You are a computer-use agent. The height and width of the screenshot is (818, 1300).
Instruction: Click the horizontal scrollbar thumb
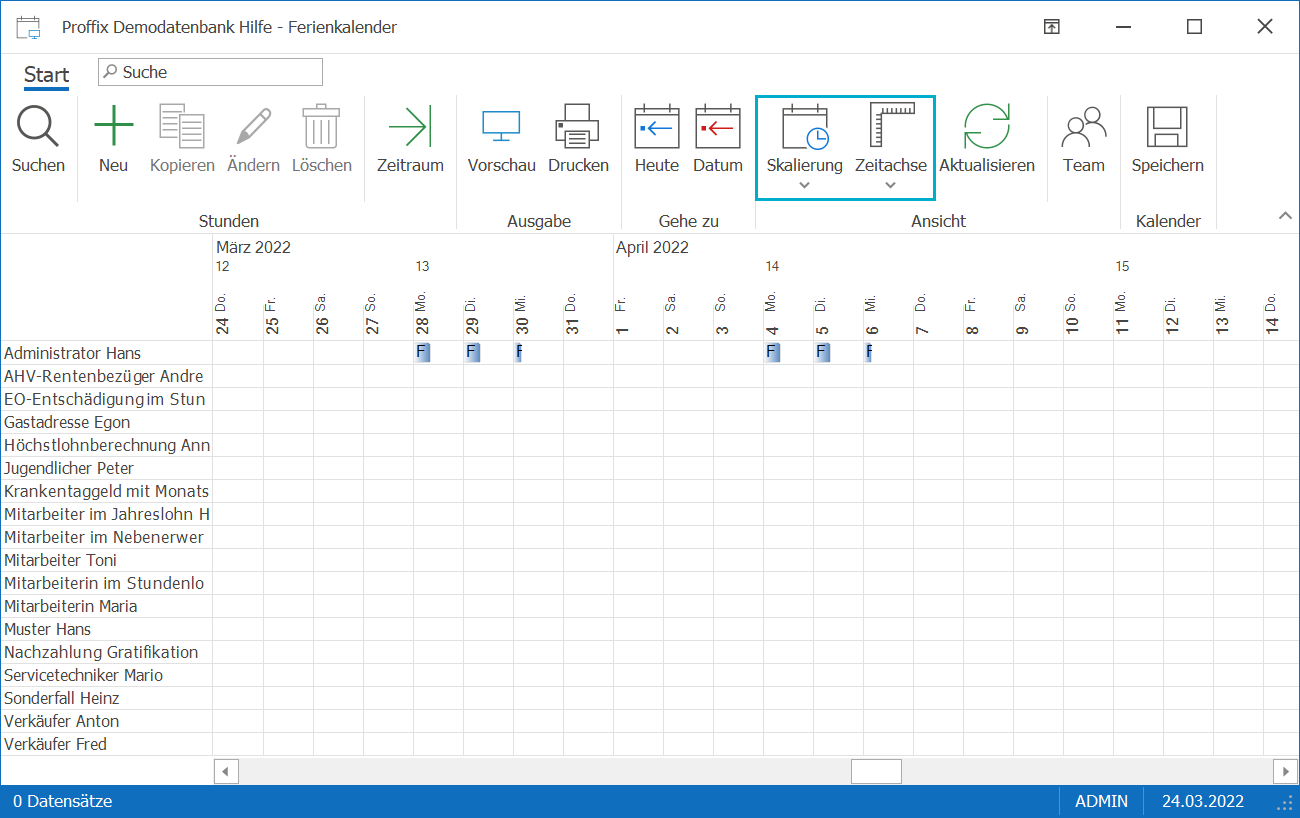876,771
